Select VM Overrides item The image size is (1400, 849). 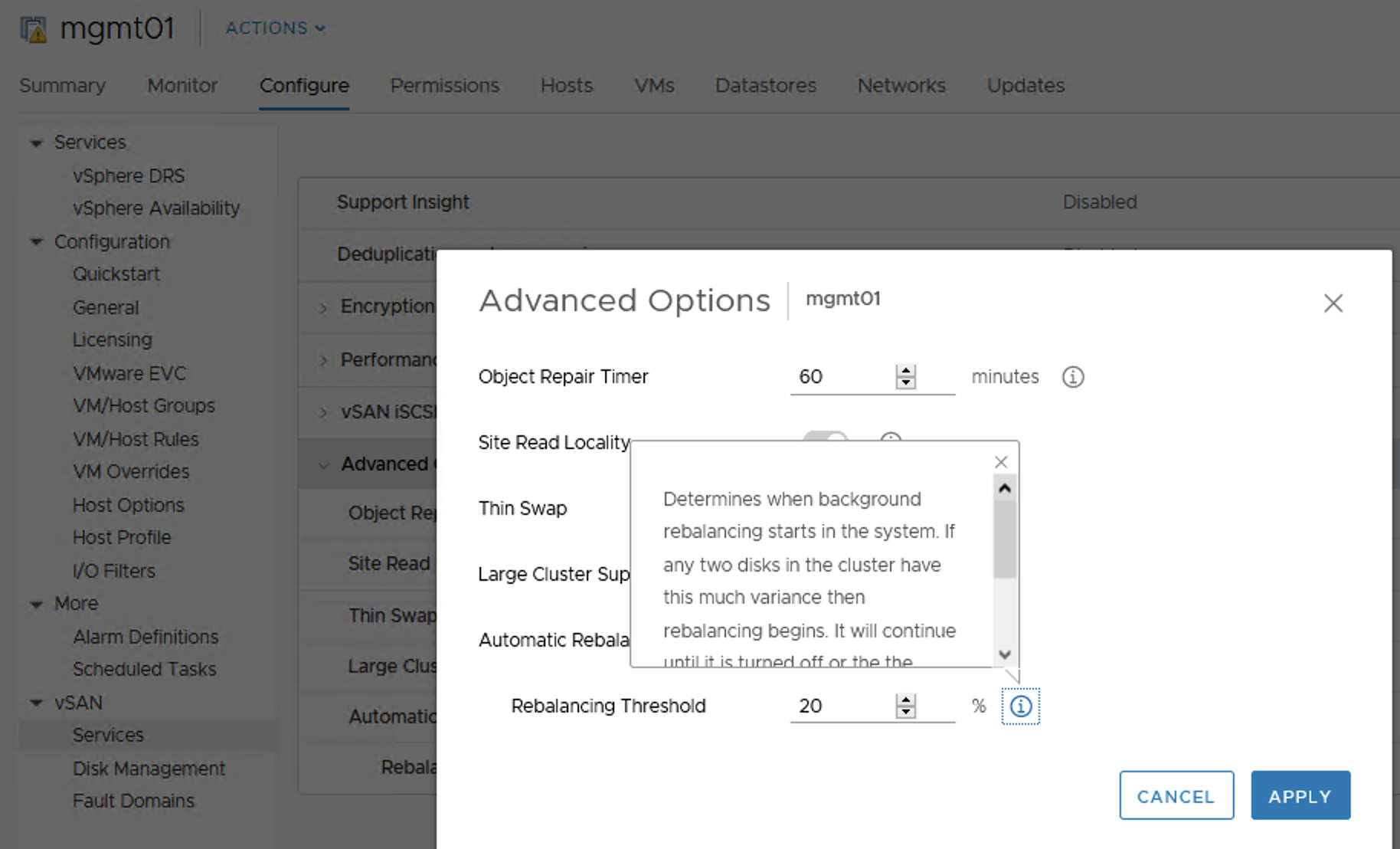131,471
